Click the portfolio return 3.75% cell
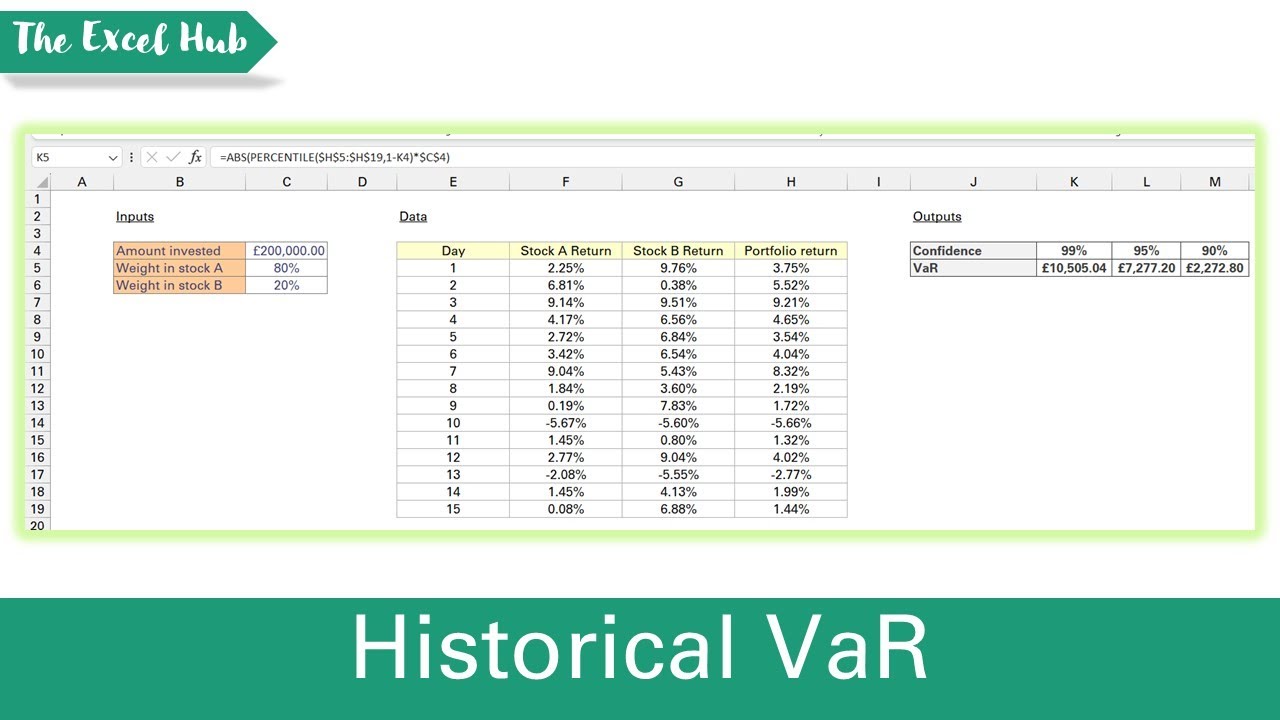The image size is (1280, 720). click(791, 268)
